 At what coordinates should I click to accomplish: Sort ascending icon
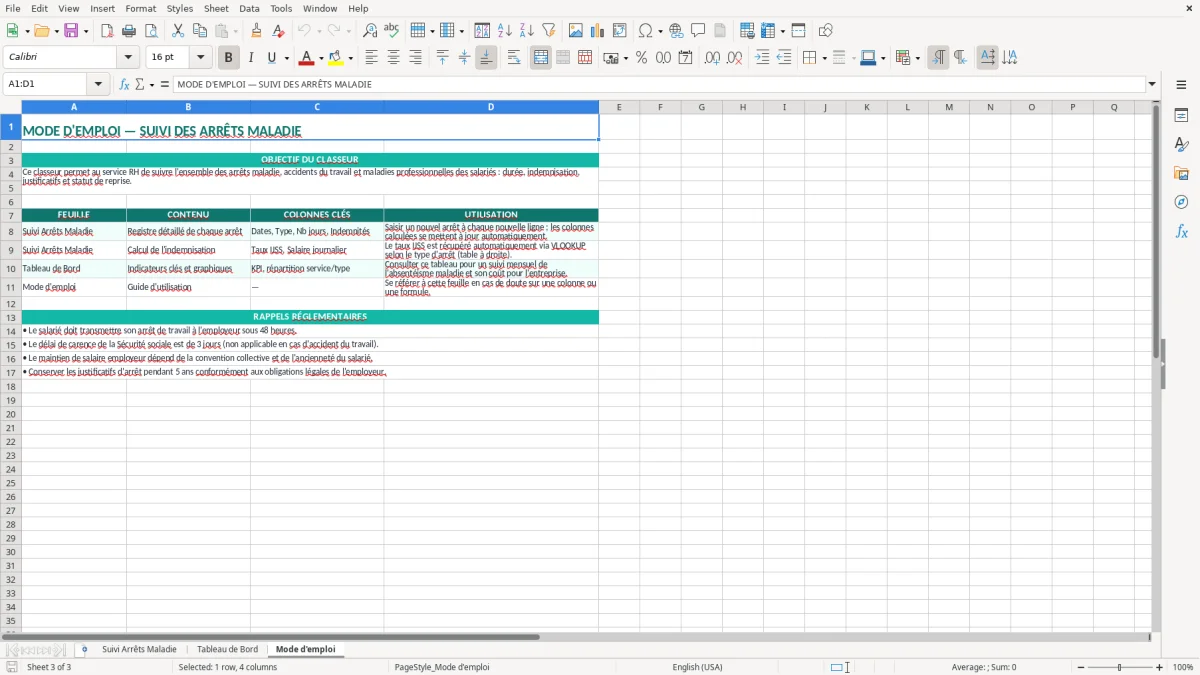505,31
